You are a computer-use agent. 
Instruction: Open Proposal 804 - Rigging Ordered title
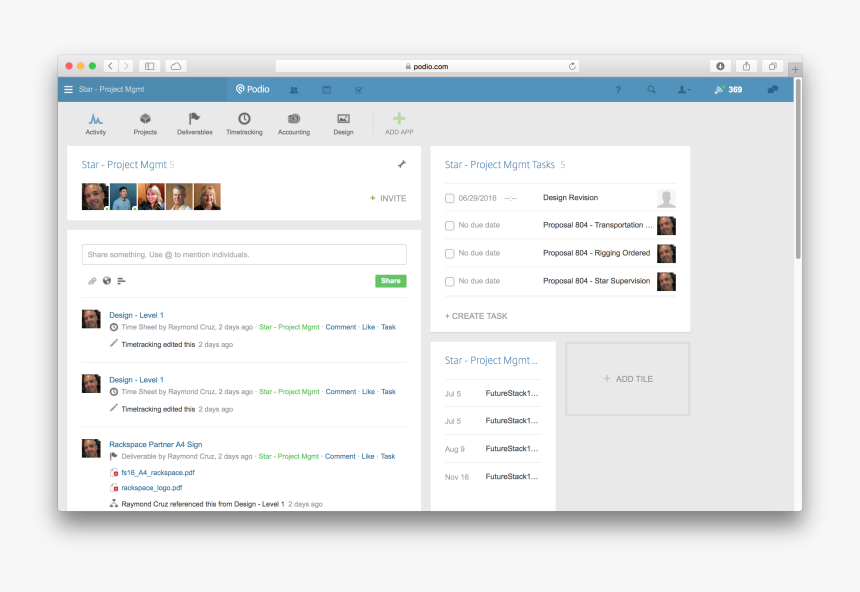tap(596, 253)
